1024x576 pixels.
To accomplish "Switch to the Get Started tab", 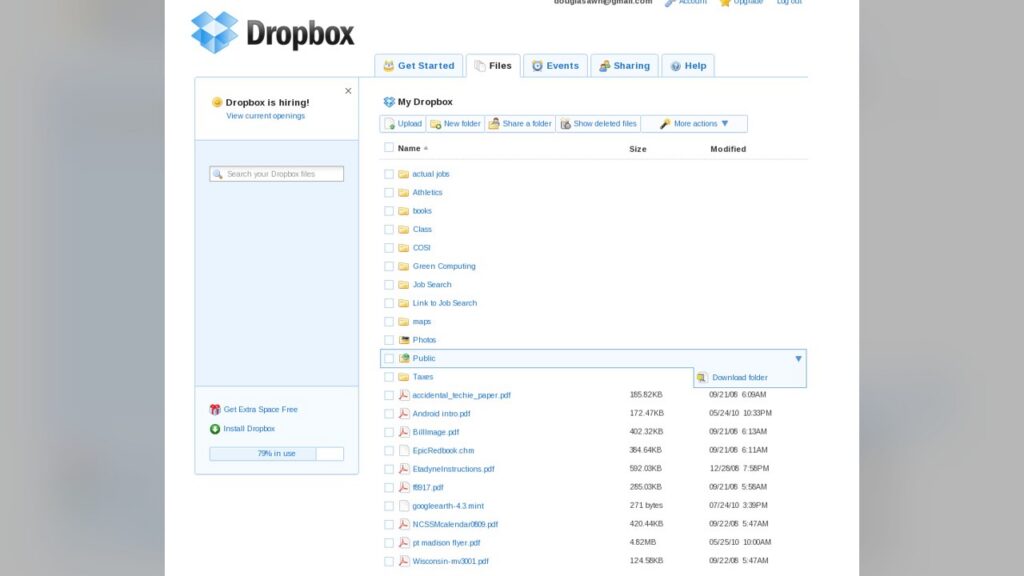I will [x=419, y=66].
